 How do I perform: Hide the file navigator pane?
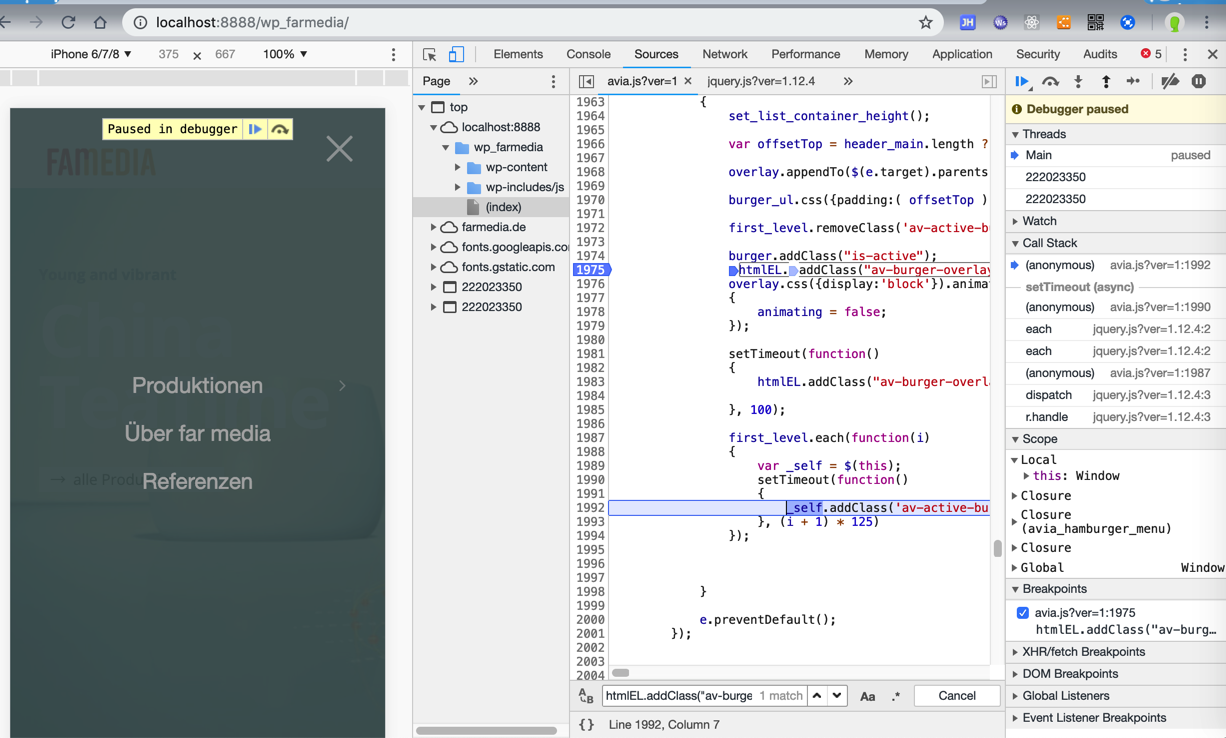coord(587,82)
